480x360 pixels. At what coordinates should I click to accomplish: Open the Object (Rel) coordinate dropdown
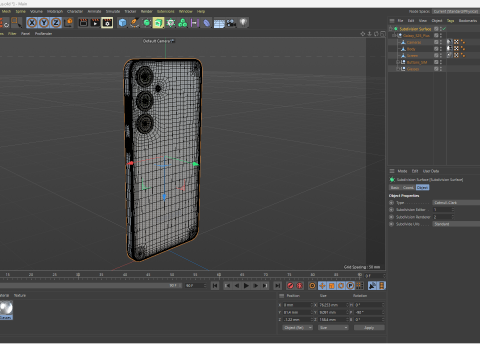(x=297, y=328)
